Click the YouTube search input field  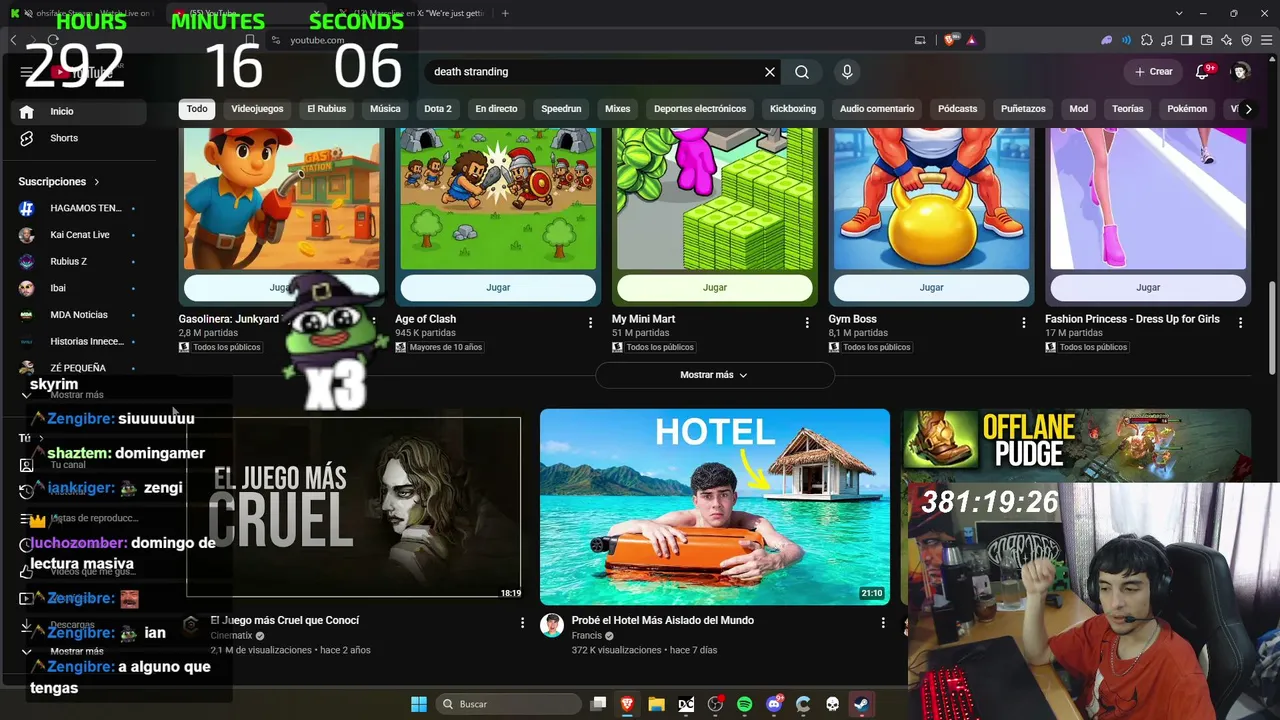tap(595, 72)
